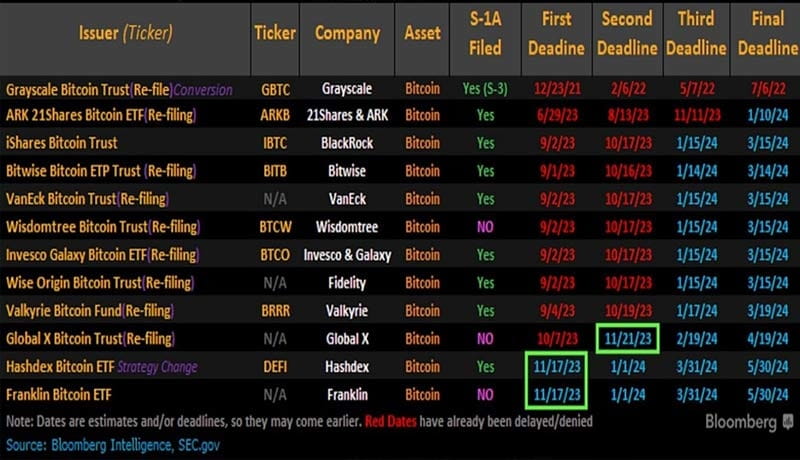Click the NO filing status for Wisdomtree
Viewport: 800px width, 460px height.
(485, 227)
